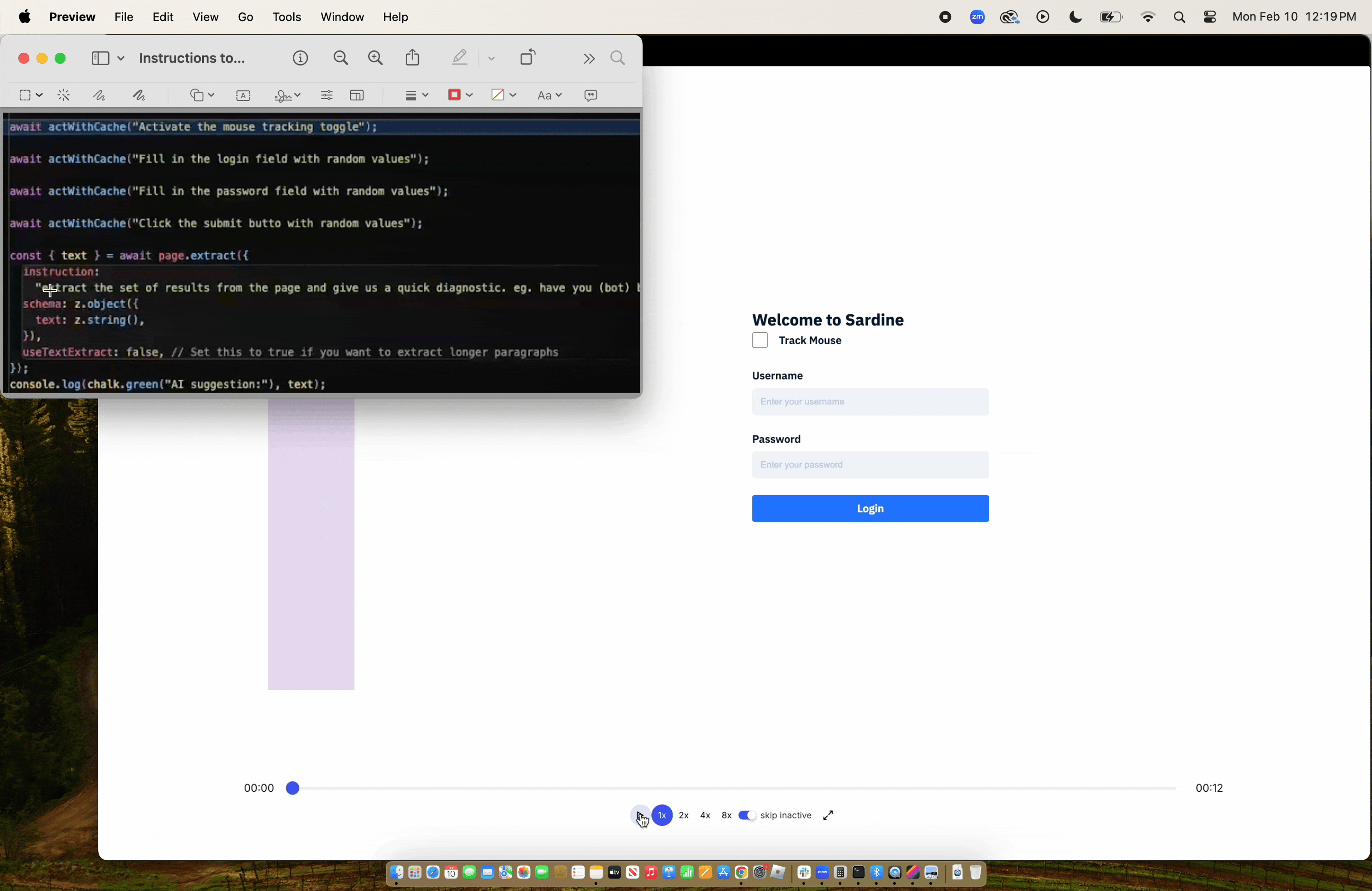Image resolution: width=1372 pixels, height=891 pixels.
Task: Click the Share icon in Preview toolbar
Action: tap(413, 58)
